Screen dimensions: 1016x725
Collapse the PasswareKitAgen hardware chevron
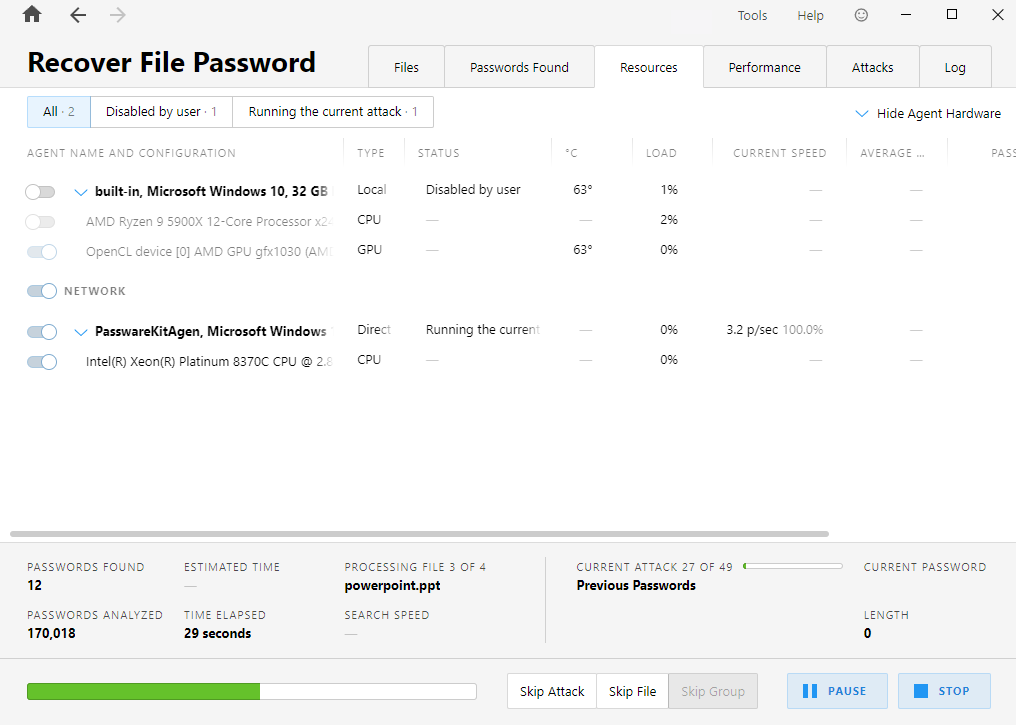pyautogui.click(x=81, y=332)
